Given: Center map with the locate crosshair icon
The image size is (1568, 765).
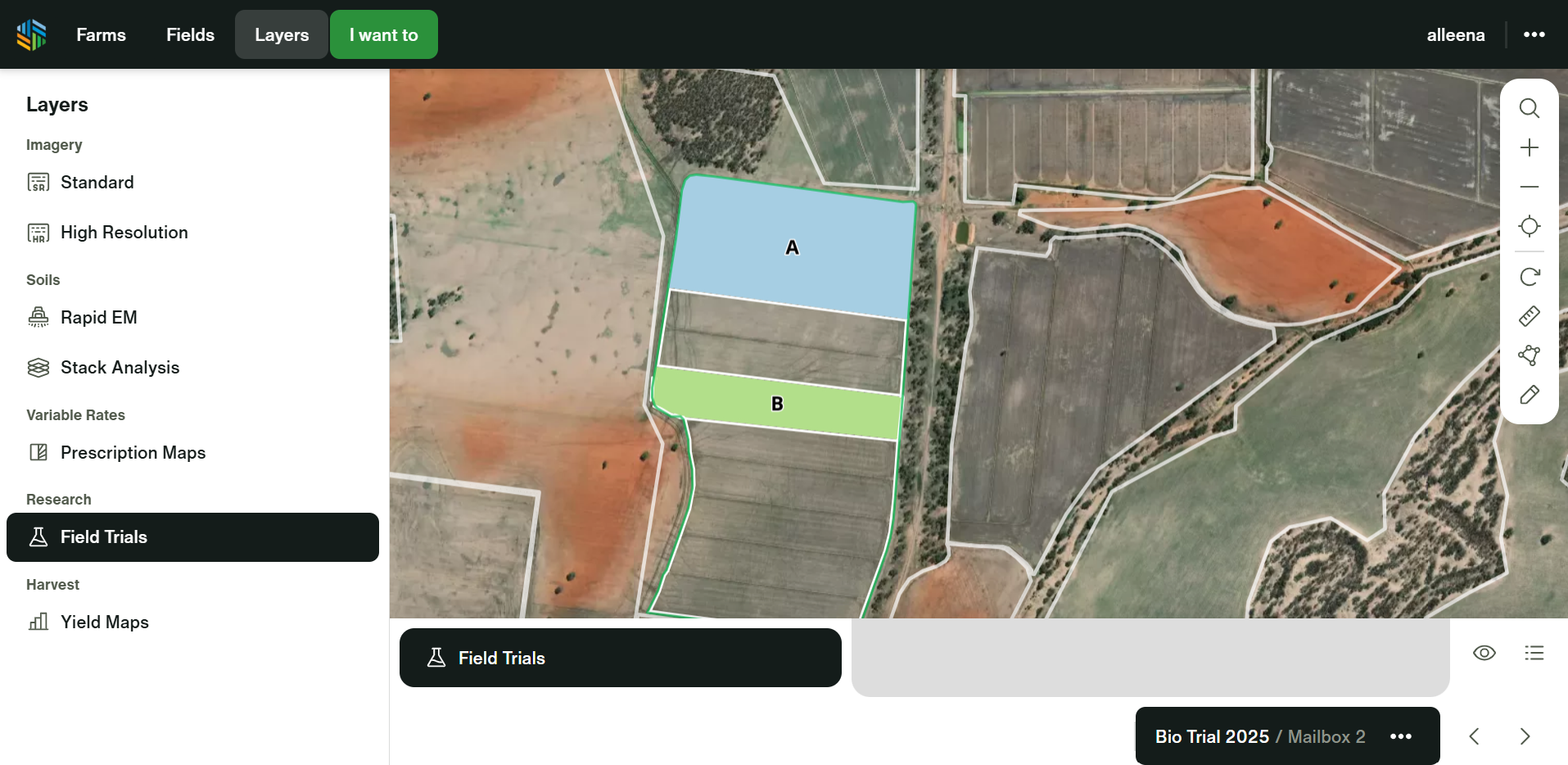Looking at the screenshot, I should coord(1529,226).
